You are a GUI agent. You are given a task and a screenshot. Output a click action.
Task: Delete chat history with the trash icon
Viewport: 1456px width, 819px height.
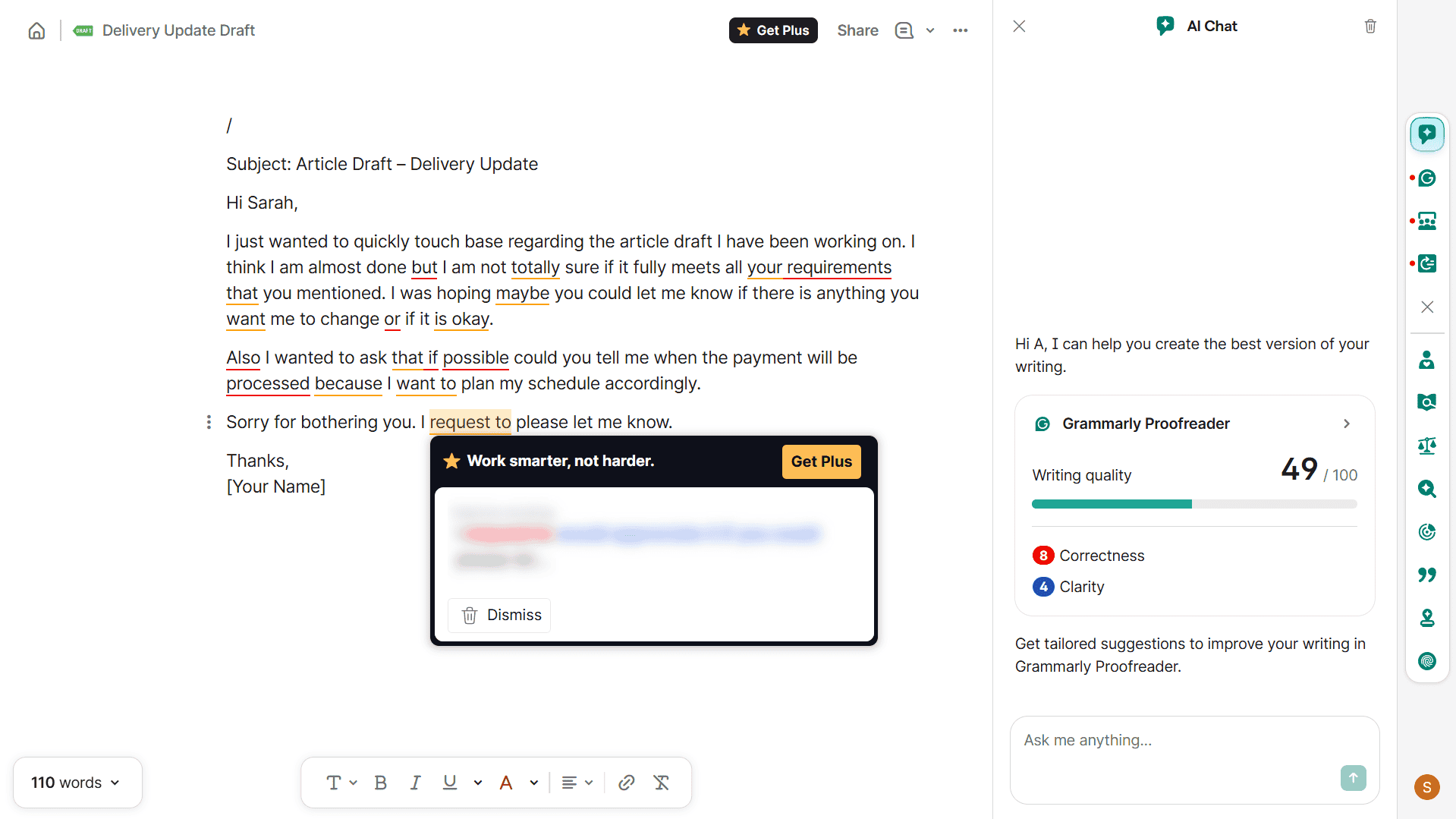point(1370,27)
